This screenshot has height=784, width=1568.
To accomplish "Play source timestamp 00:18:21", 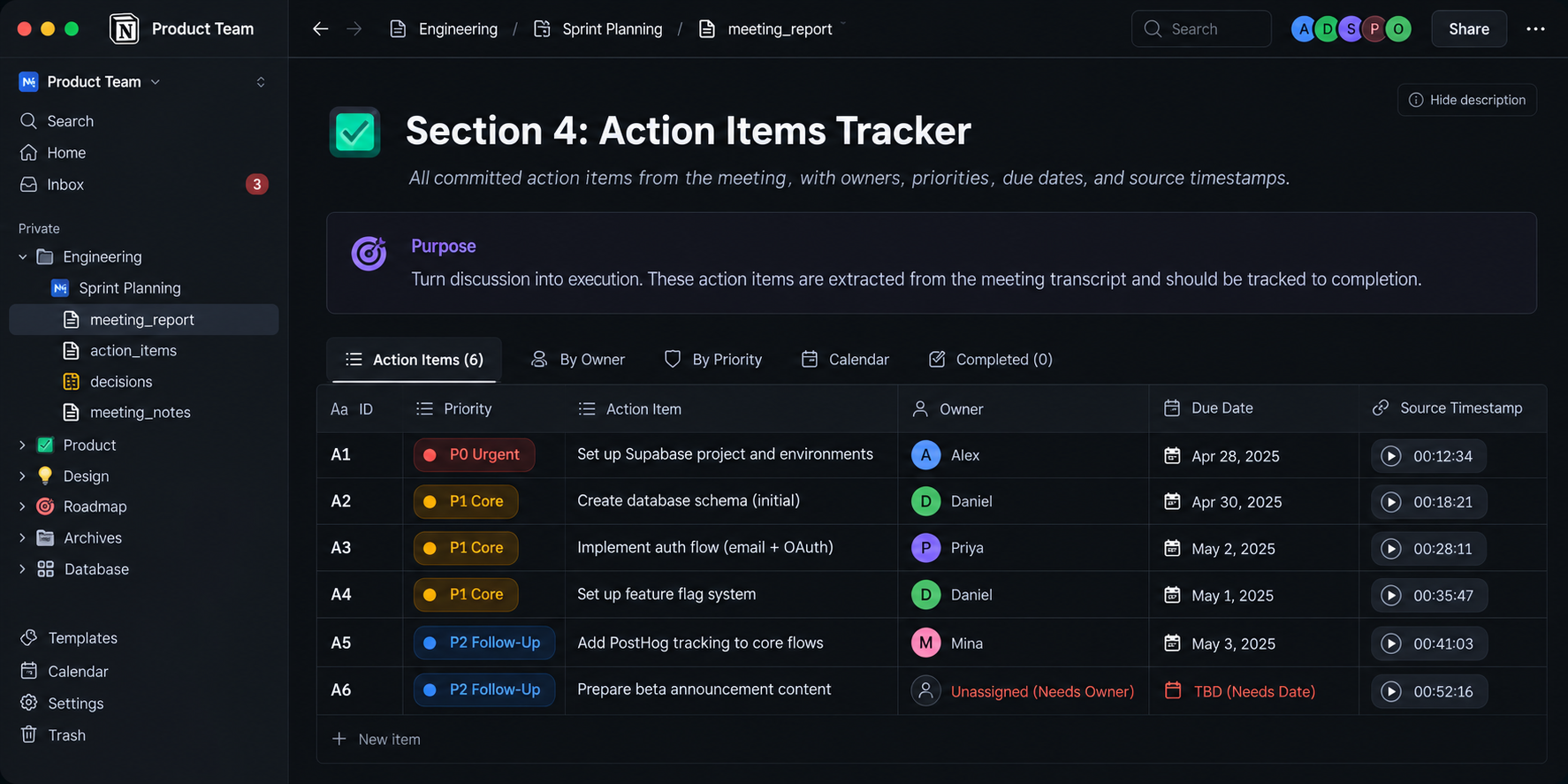I will pyautogui.click(x=1391, y=502).
